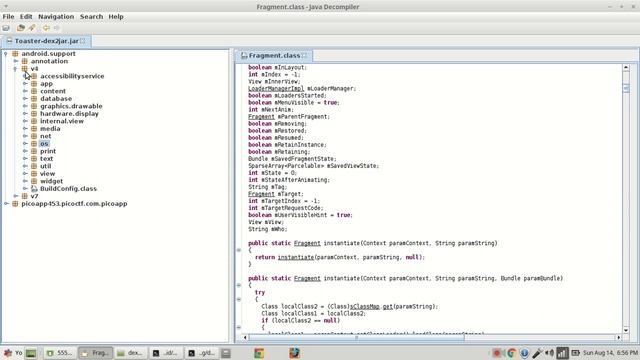Select the internal.view package
The width and height of the screenshot is (640, 360).
click(x=62, y=121)
